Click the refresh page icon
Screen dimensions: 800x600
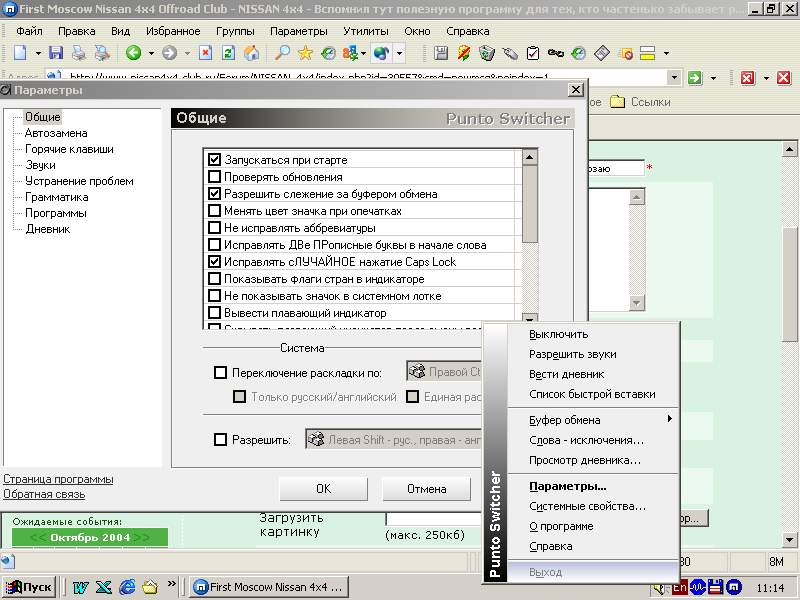[x=228, y=53]
